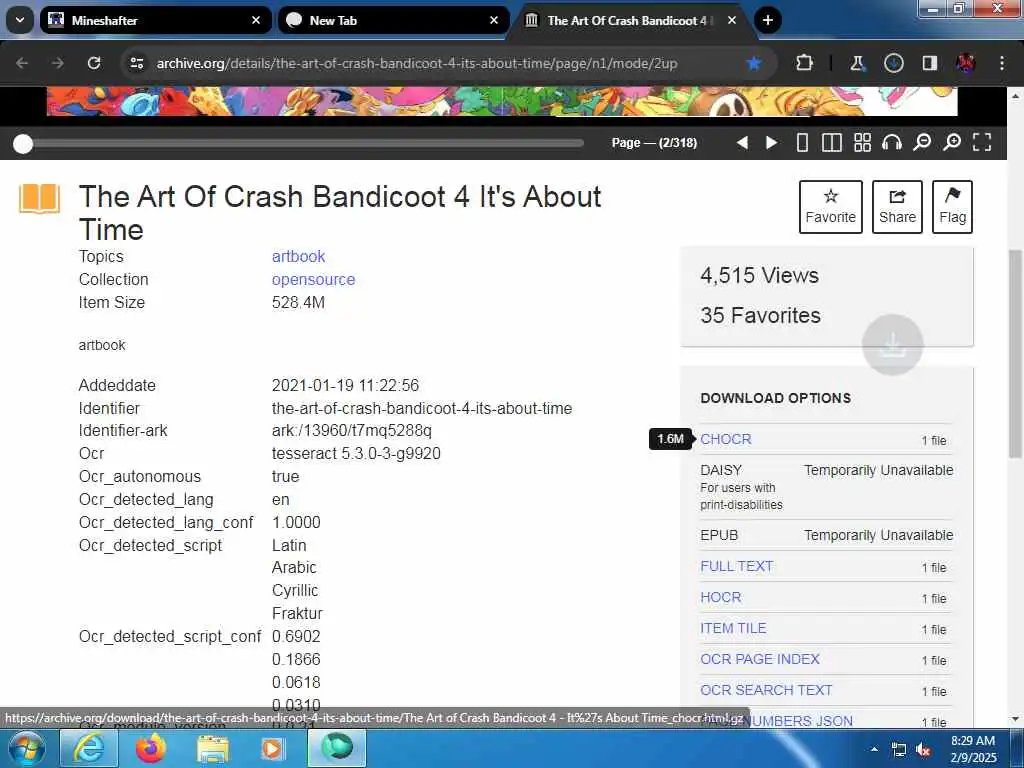
Task: Open the side panel icon
Action: tap(929, 63)
